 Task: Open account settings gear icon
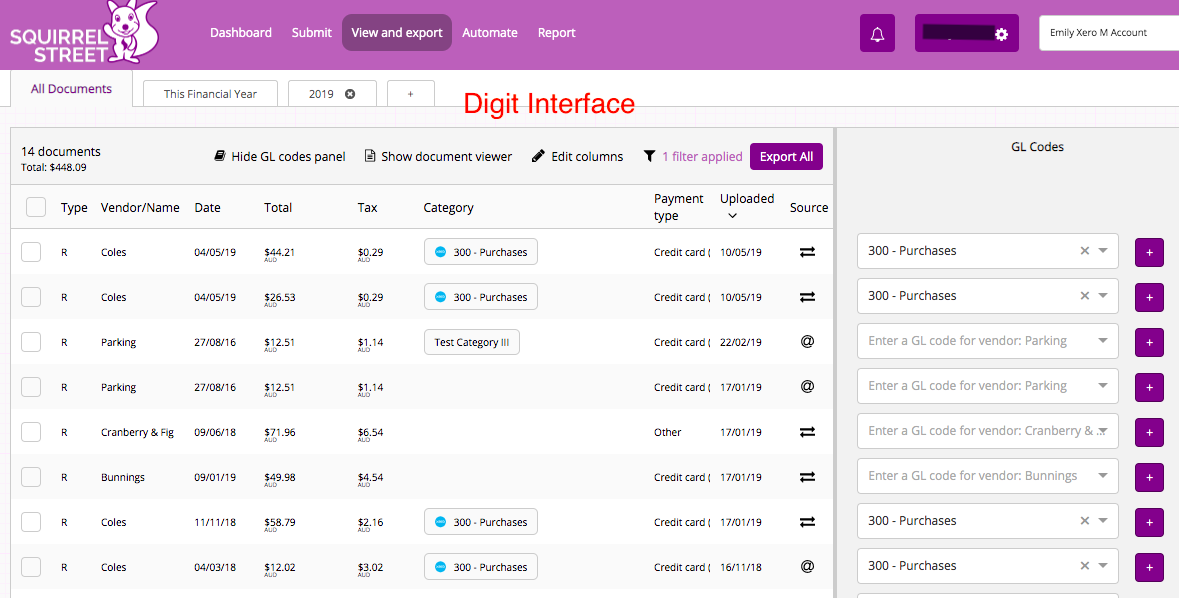coord(1001,35)
